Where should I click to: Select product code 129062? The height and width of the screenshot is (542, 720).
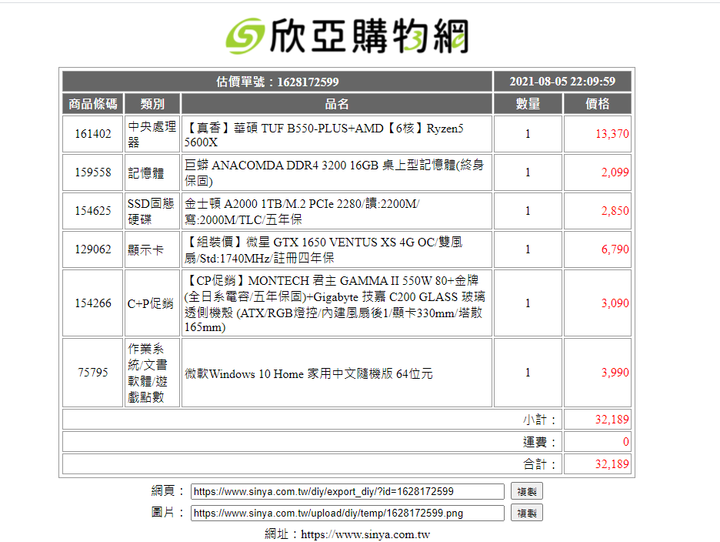93,249
